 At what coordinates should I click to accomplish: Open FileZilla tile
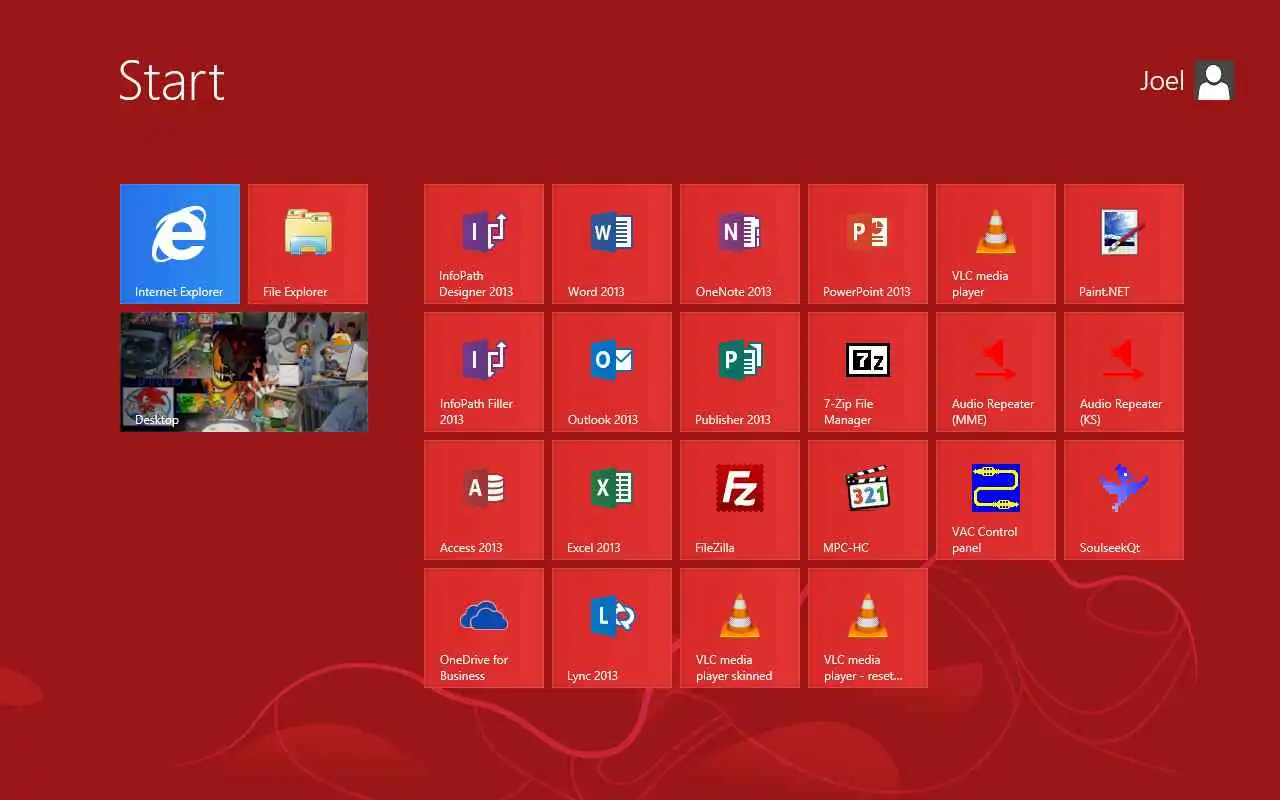point(740,500)
